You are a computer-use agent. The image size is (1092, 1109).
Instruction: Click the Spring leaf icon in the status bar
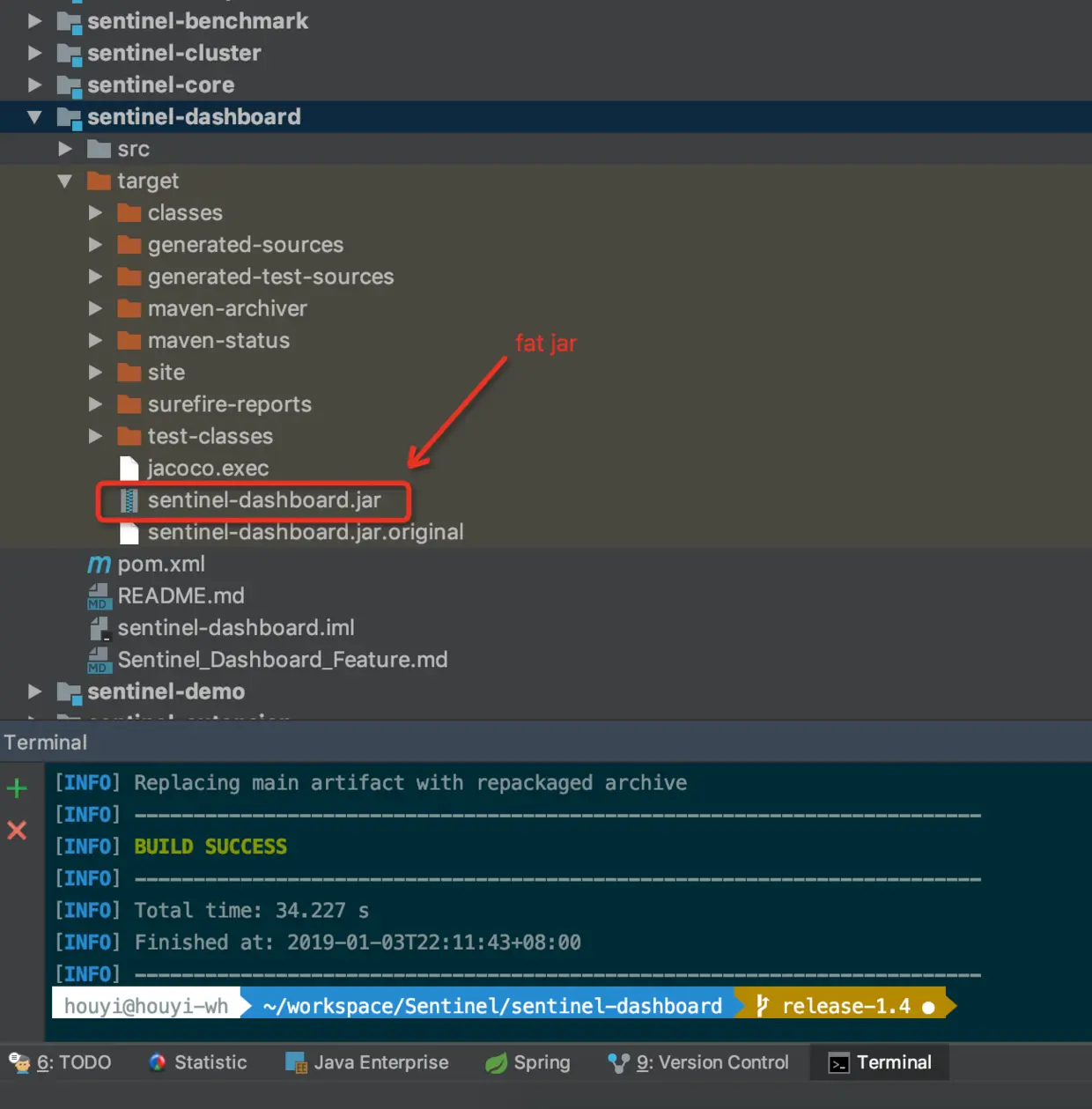coord(496,1062)
